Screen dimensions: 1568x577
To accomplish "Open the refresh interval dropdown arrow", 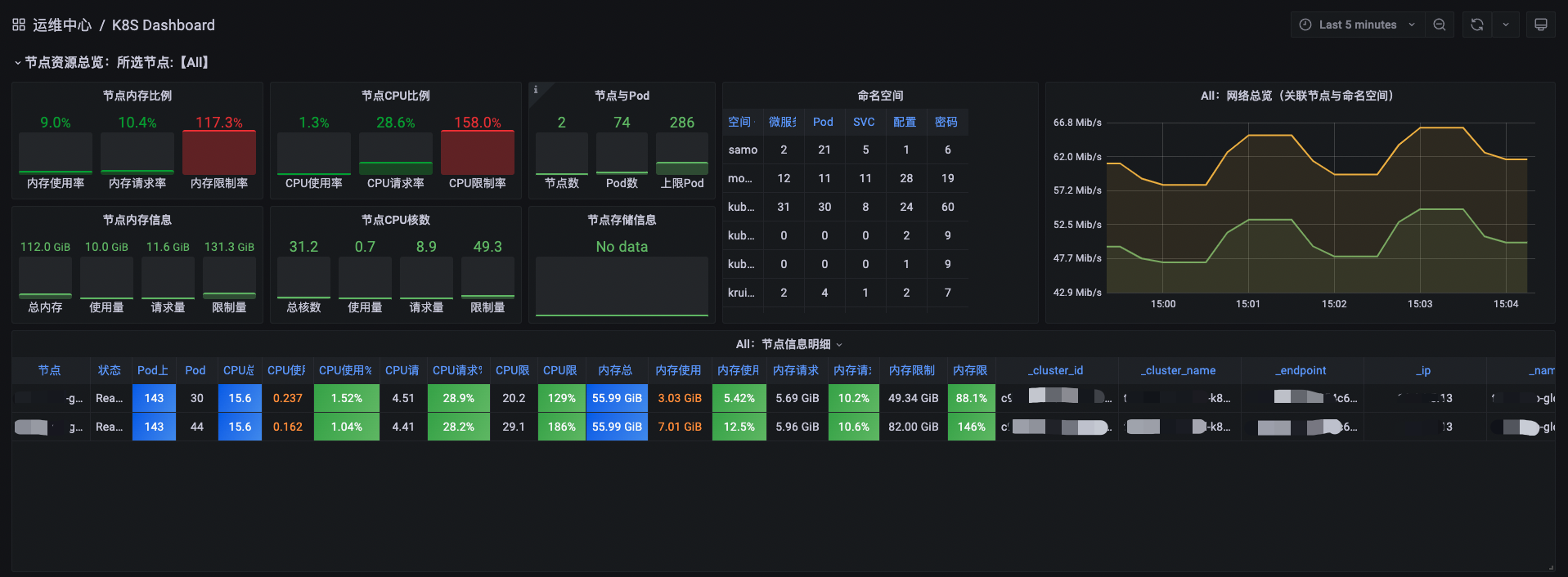I will tap(1506, 25).
